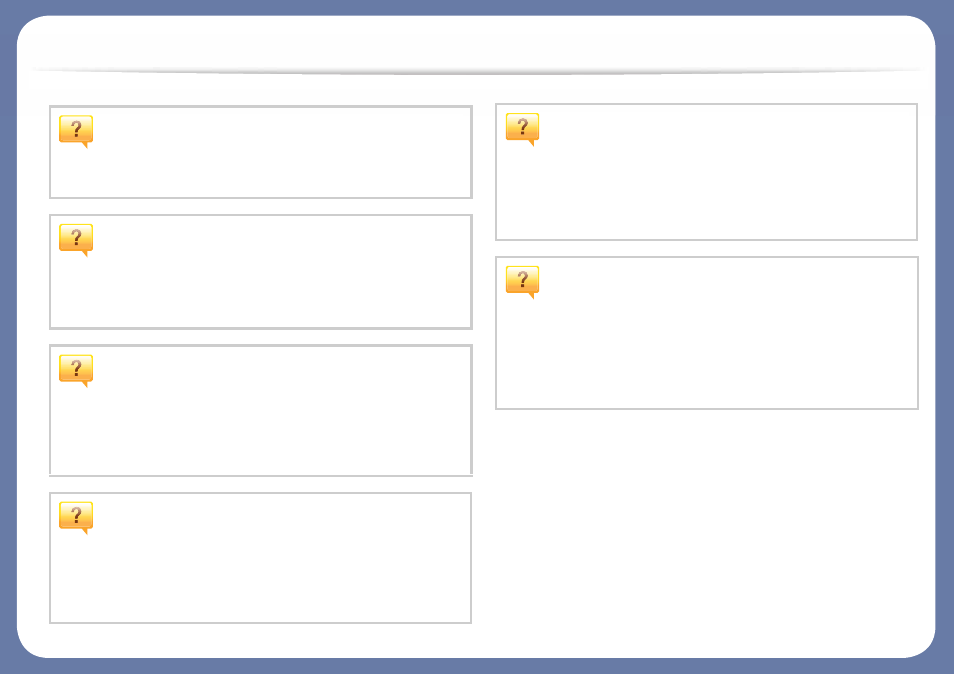Click the horizontal divider line under header
The image size is (954, 674).
(x=477, y=71)
